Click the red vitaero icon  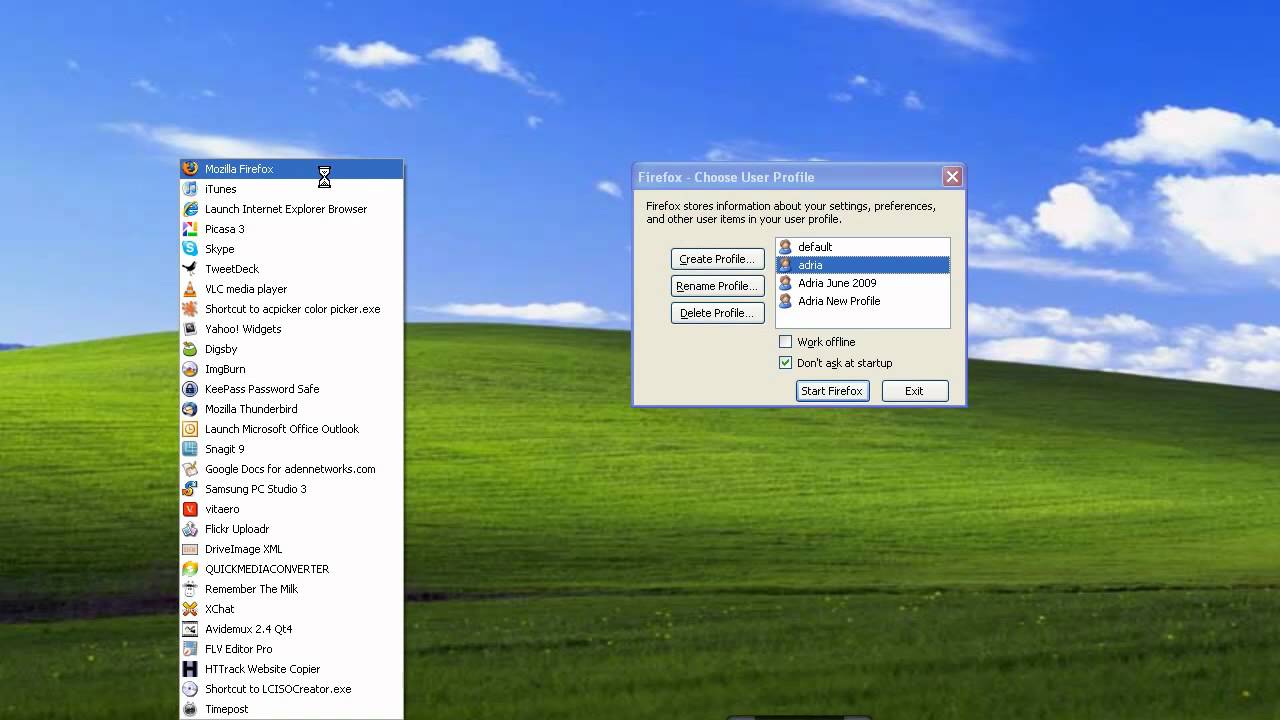pos(190,509)
